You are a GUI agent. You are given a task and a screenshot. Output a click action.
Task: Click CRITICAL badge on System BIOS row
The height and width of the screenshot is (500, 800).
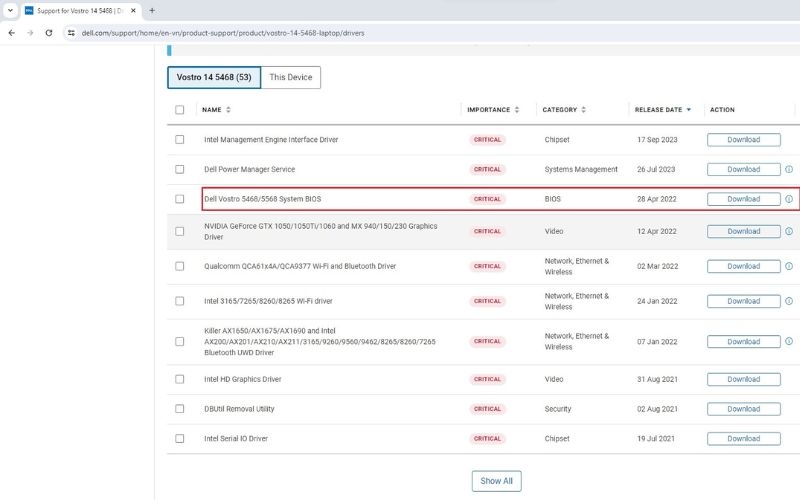487,199
